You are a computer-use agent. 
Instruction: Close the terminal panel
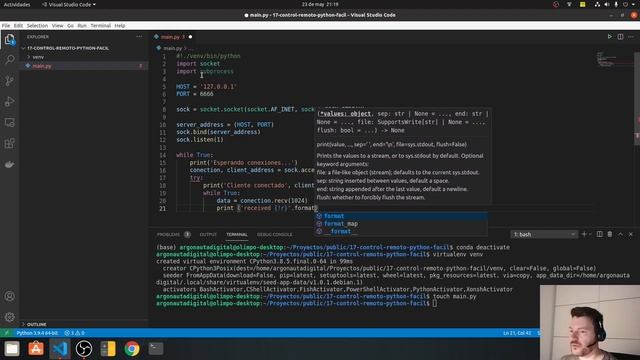click(x=631, y=234)
